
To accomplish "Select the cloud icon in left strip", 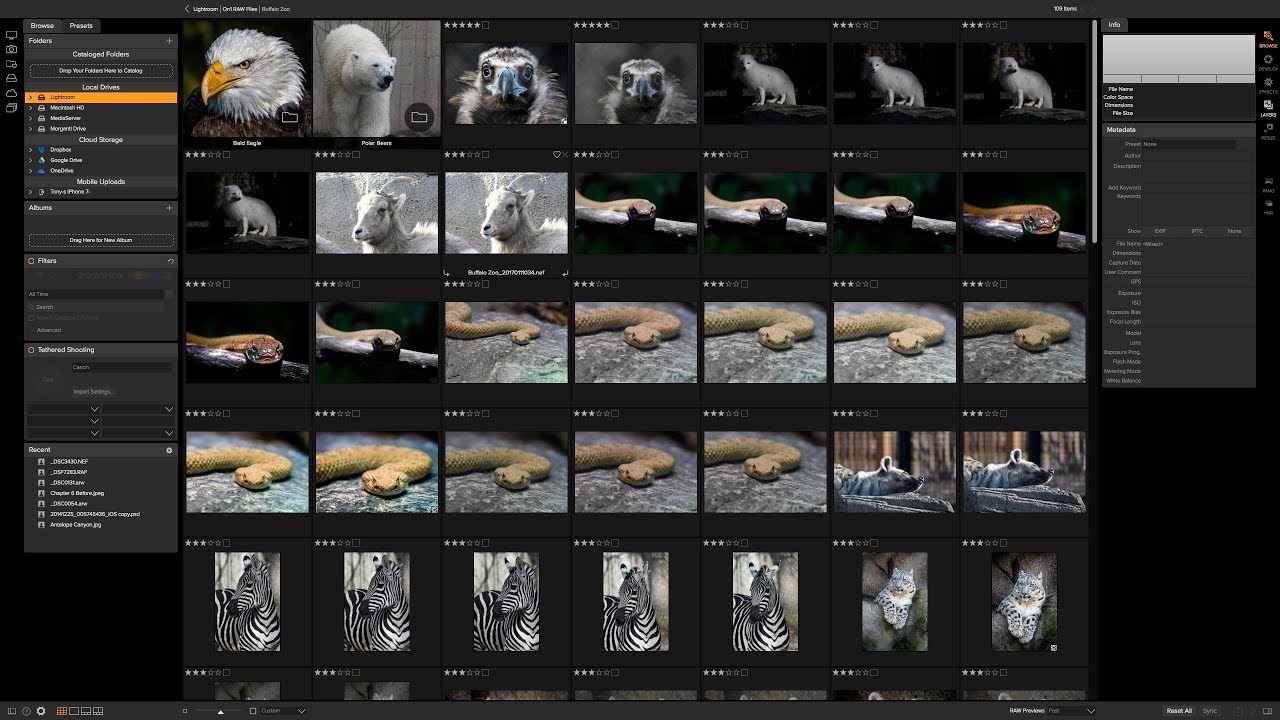I will [11, 92].
